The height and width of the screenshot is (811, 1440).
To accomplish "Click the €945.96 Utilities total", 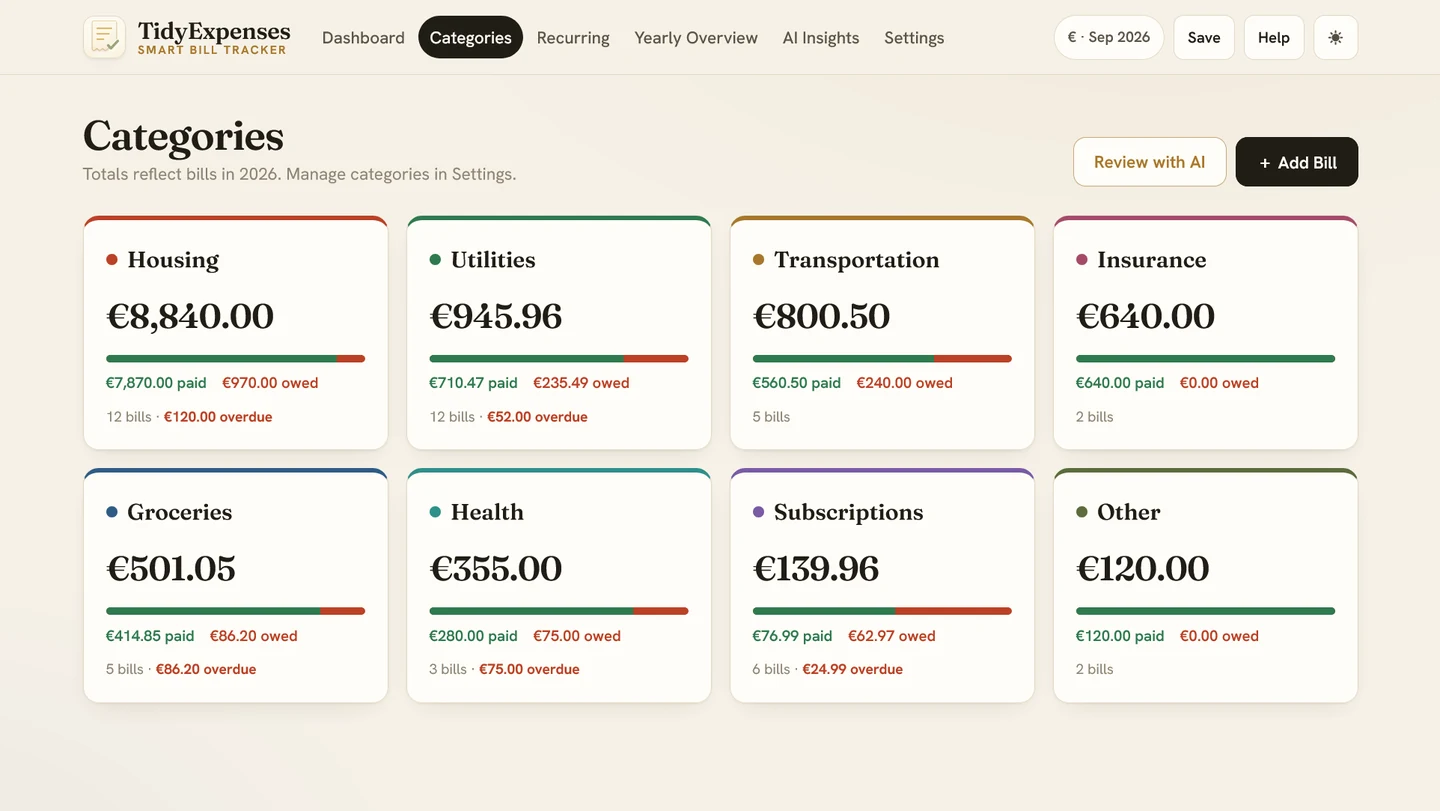I will click(496, 316).
